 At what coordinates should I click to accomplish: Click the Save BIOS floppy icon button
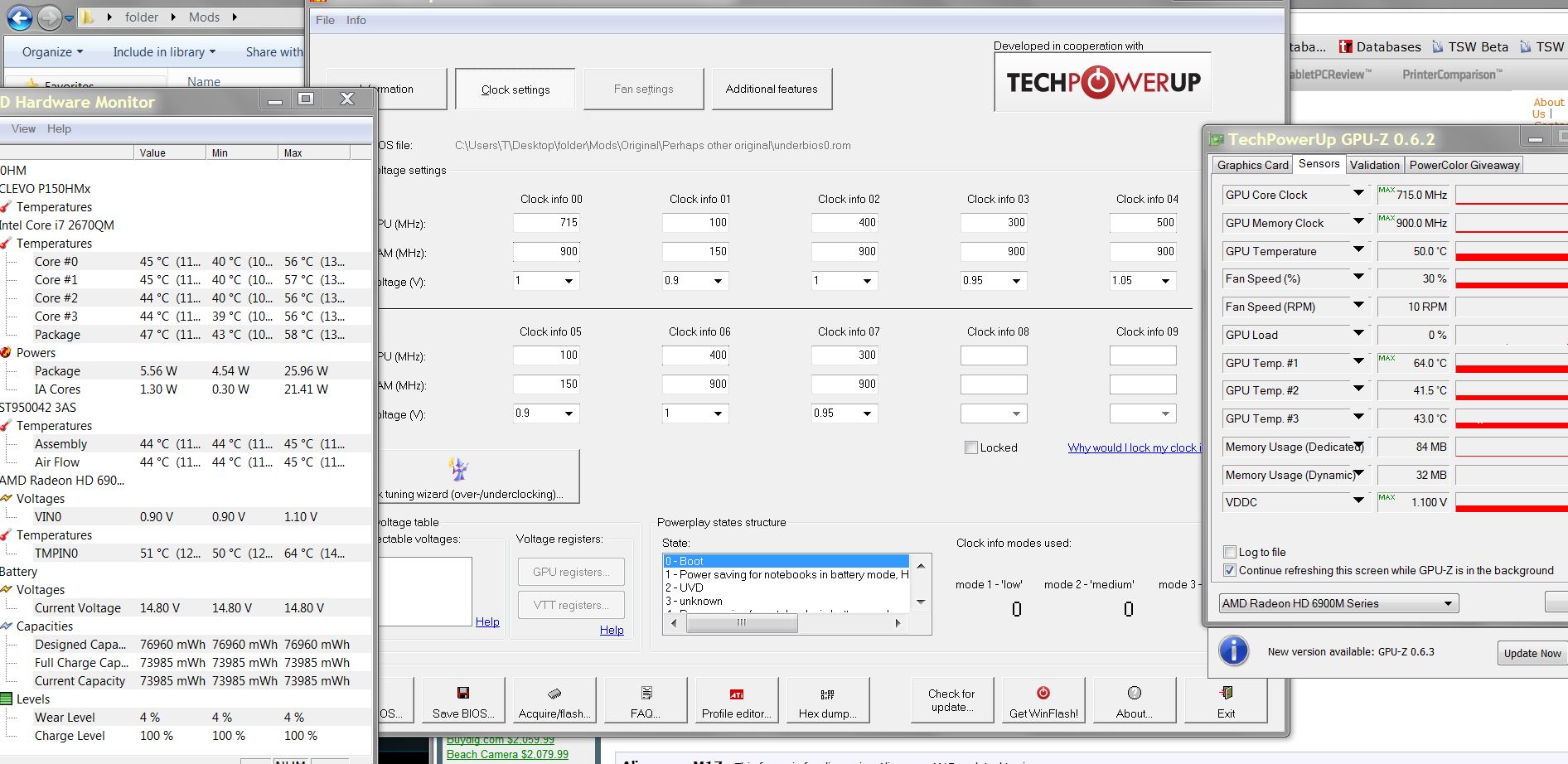coord(463,700)
